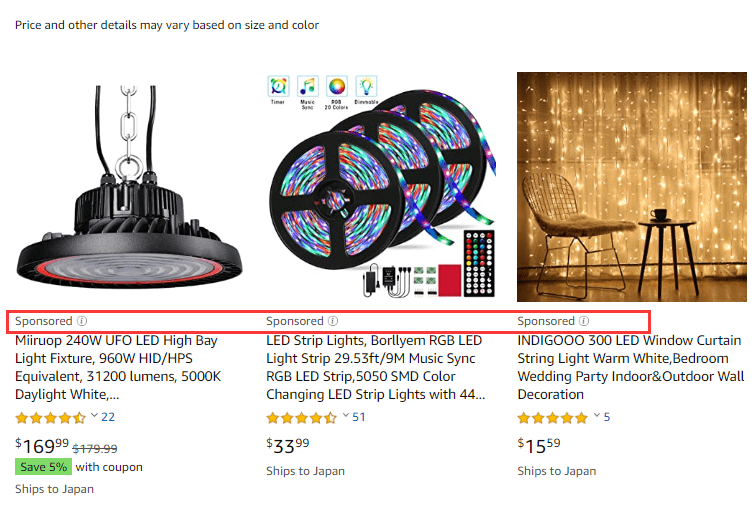
Task: Open Miiruop 240W UFO LED High Bay title
Action: [118, 368]
